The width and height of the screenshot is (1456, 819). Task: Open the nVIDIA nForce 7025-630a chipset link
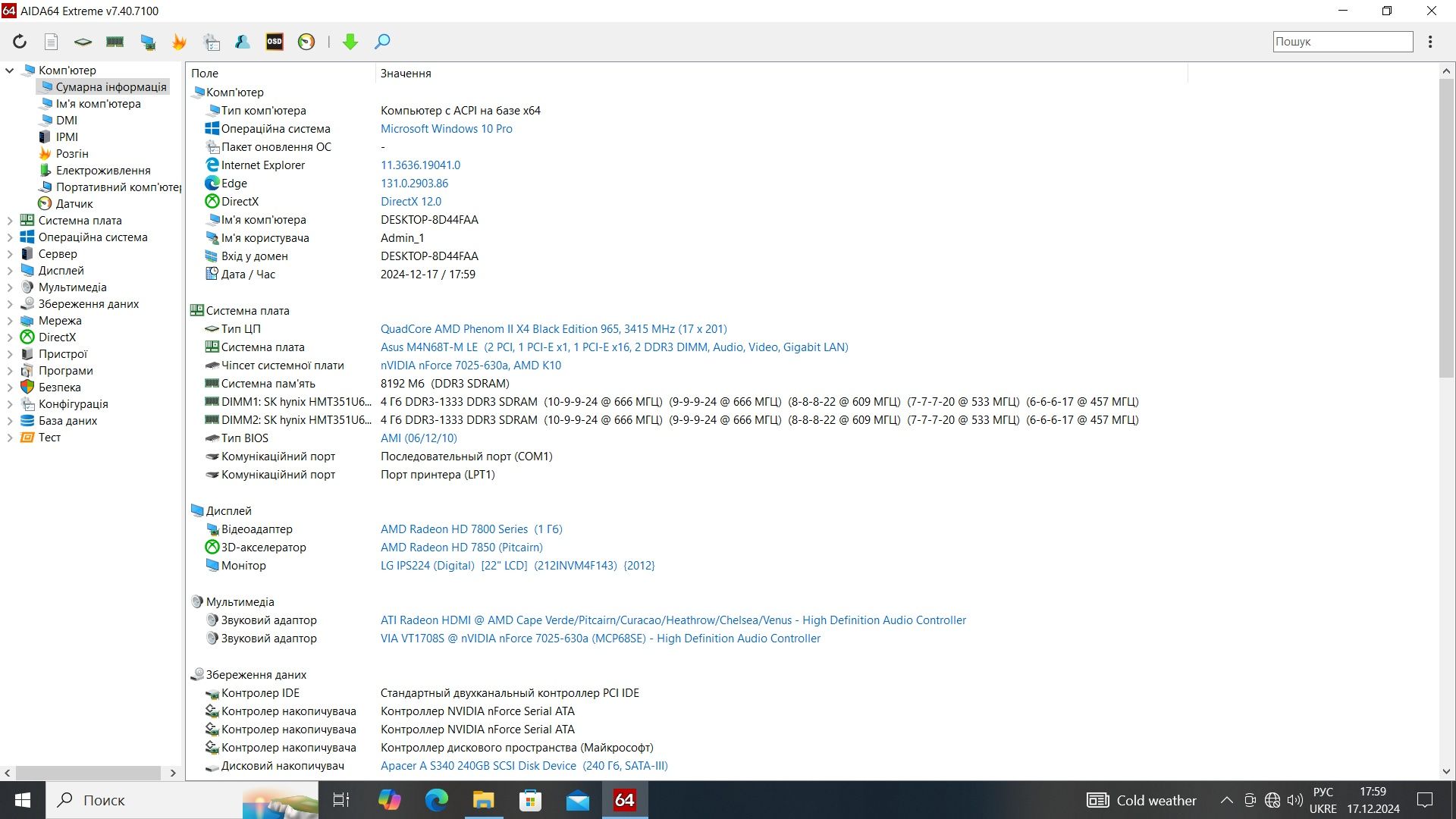[471, 366]
